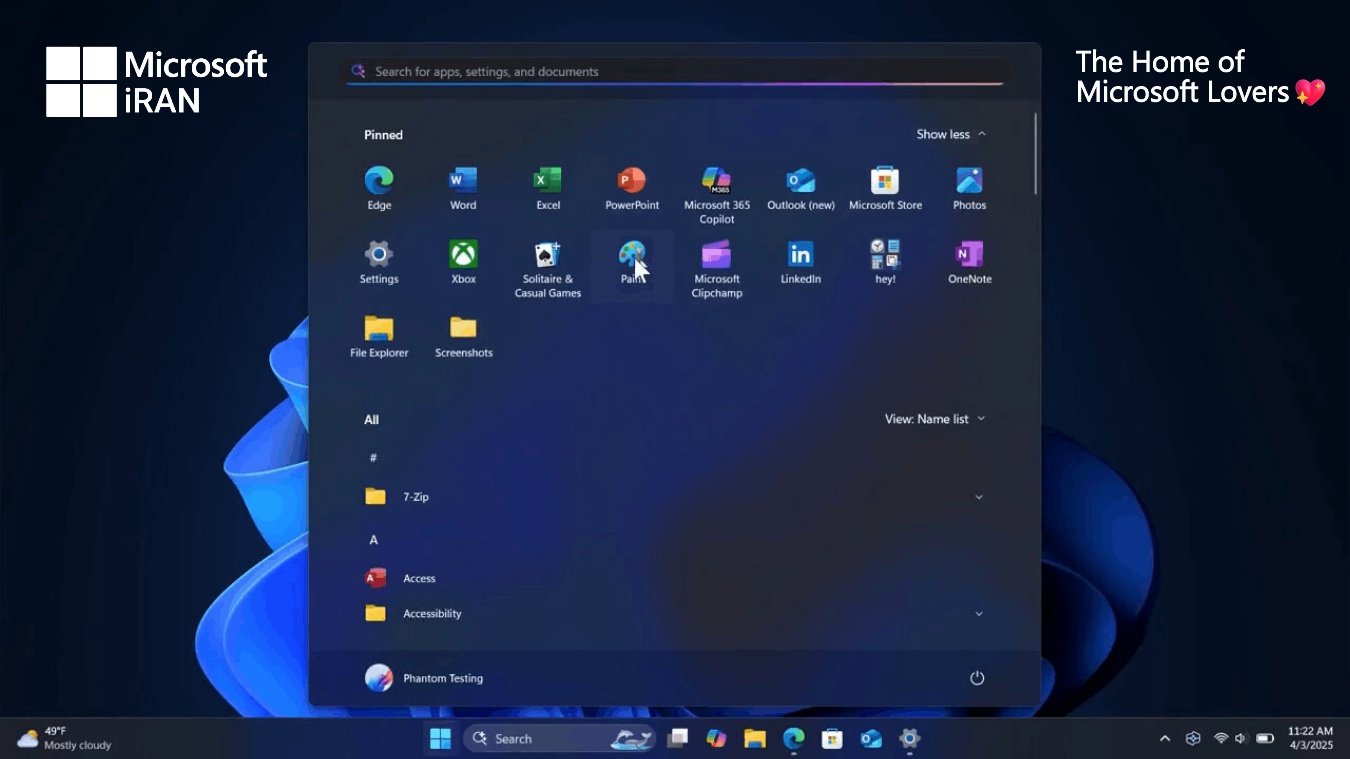Open Task View from taskbar
This screenshot has height=759, width=1350.
pyautogui.click(x=678, y=739)
